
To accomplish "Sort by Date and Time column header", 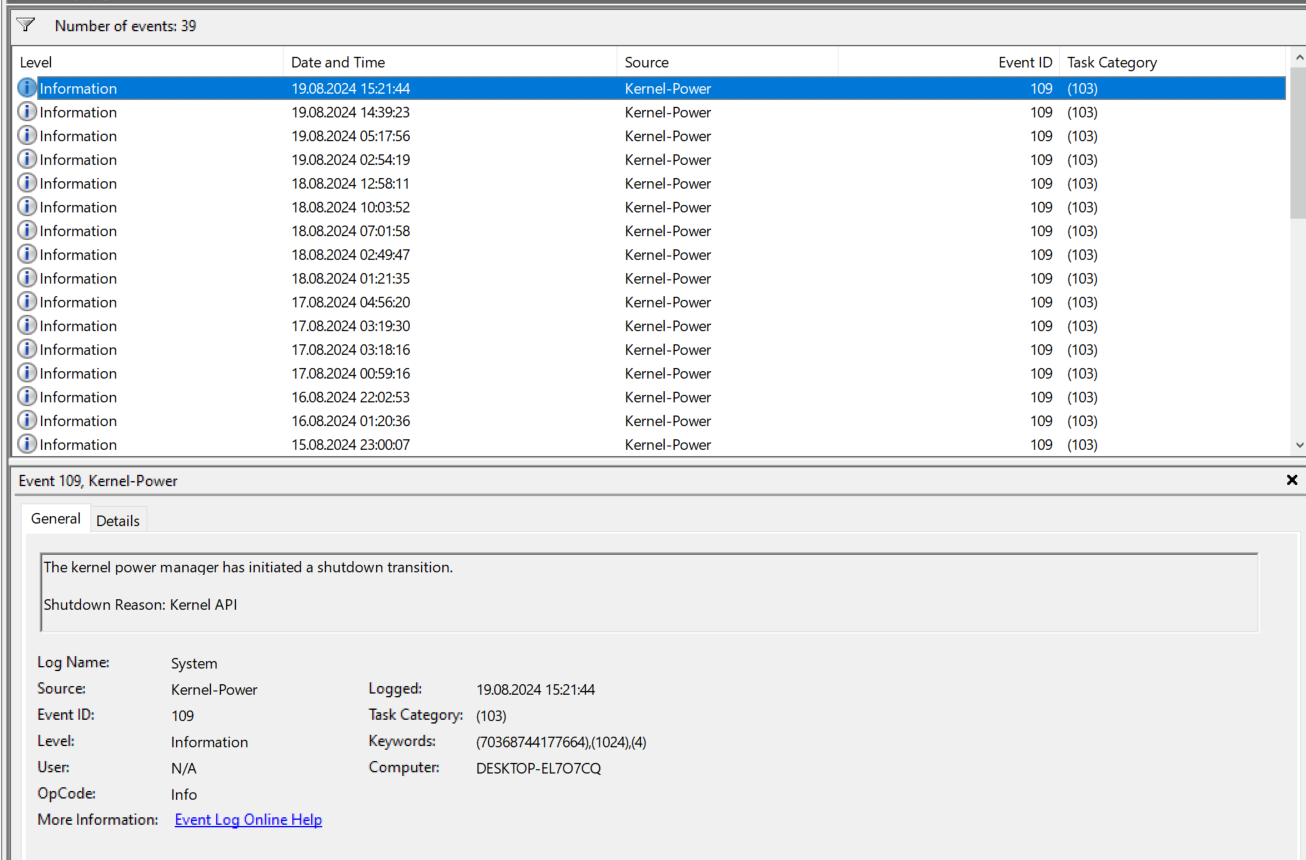I will pyautogui.click(x=450, y=62).
